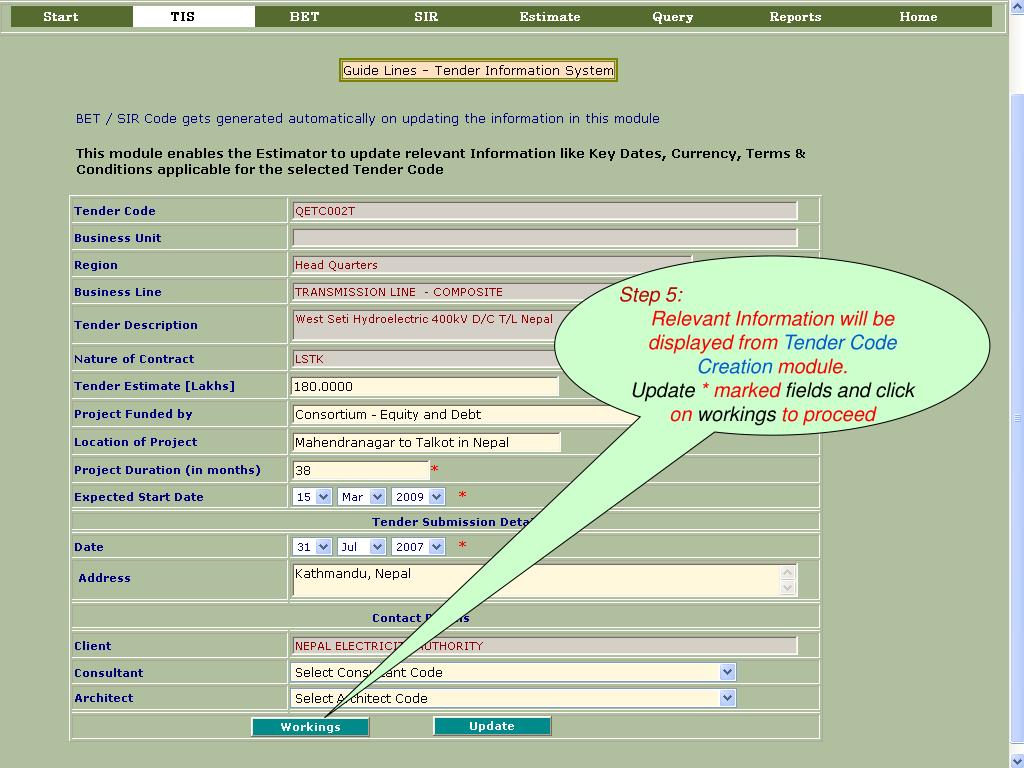Open the Estimate tab

(549, 16)
